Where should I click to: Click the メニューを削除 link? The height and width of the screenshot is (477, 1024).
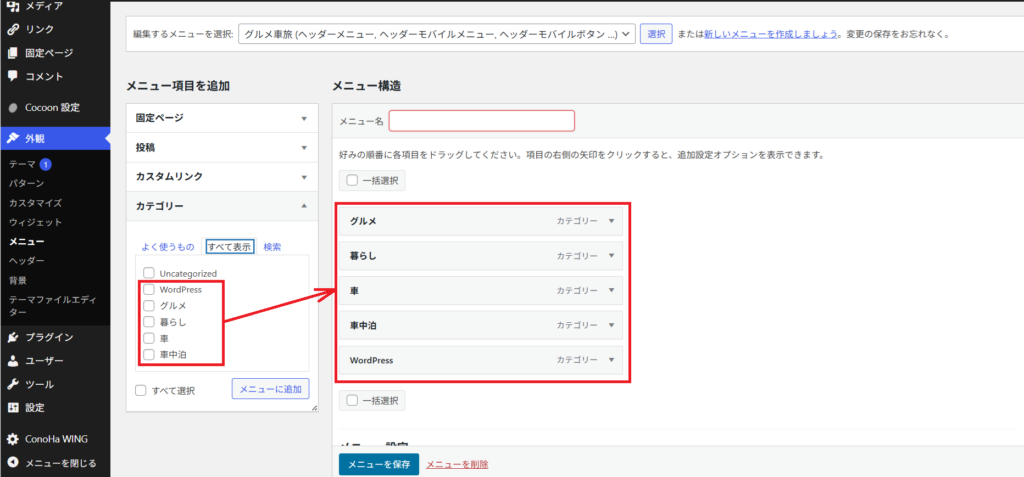[x=457, y=464]
